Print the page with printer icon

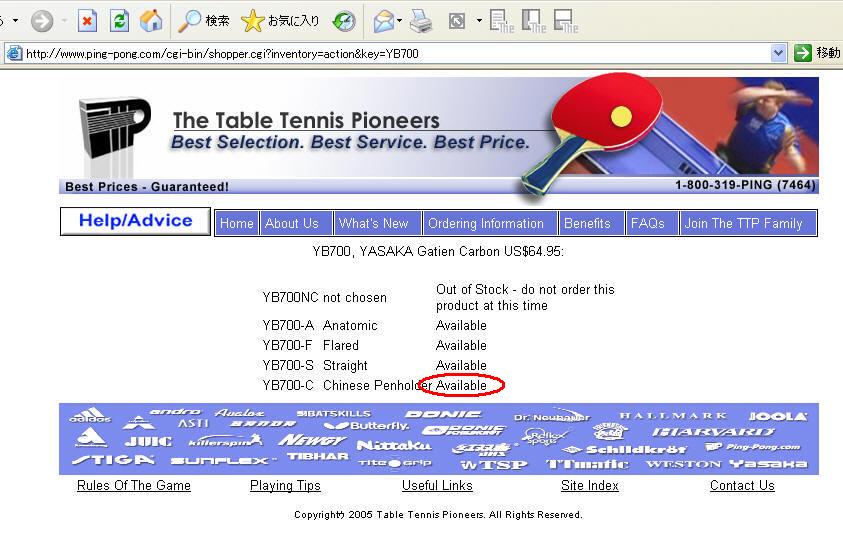[x=420, y=21]
